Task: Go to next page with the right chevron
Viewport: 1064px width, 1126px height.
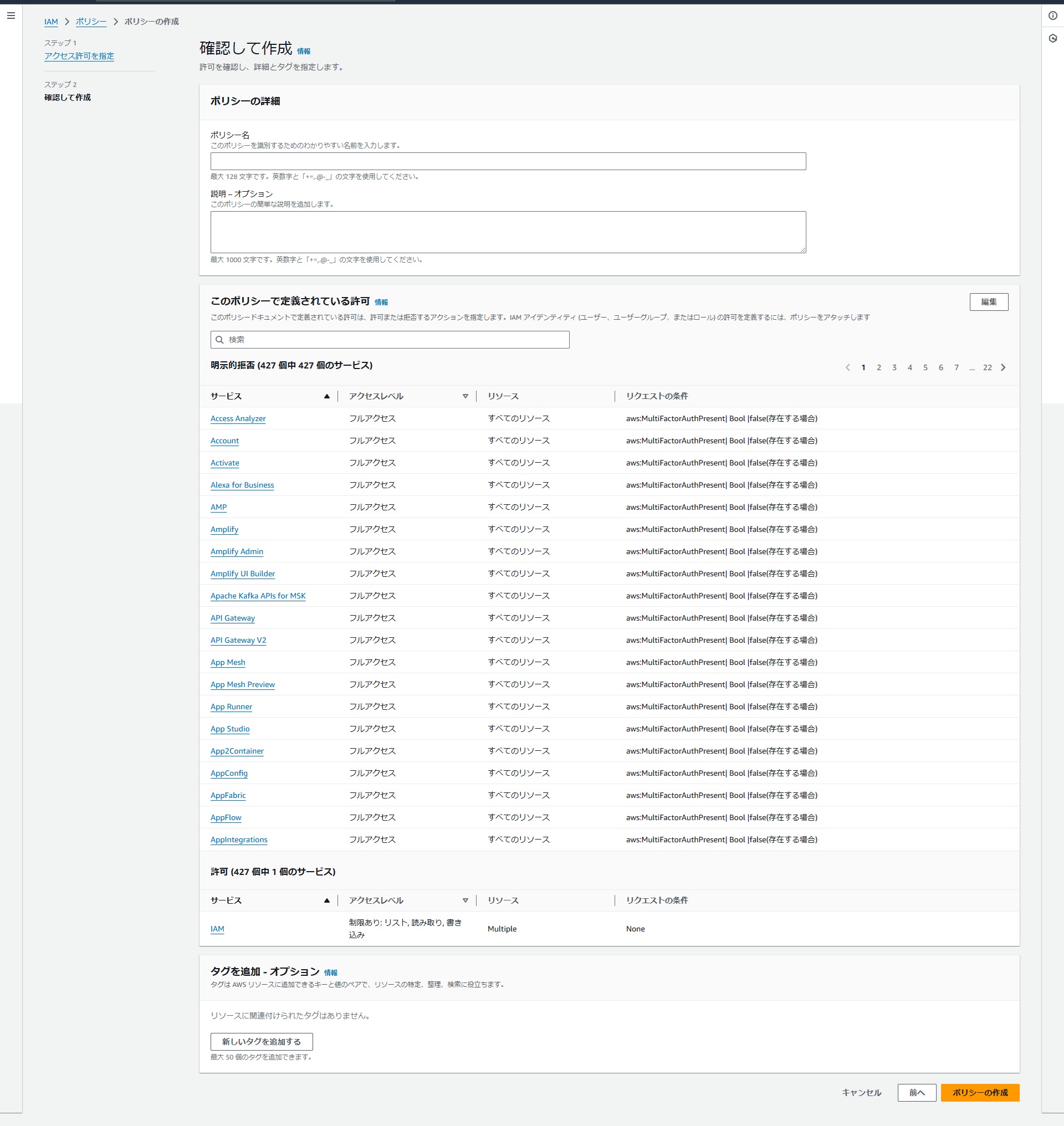Action: coord(1002,367)
